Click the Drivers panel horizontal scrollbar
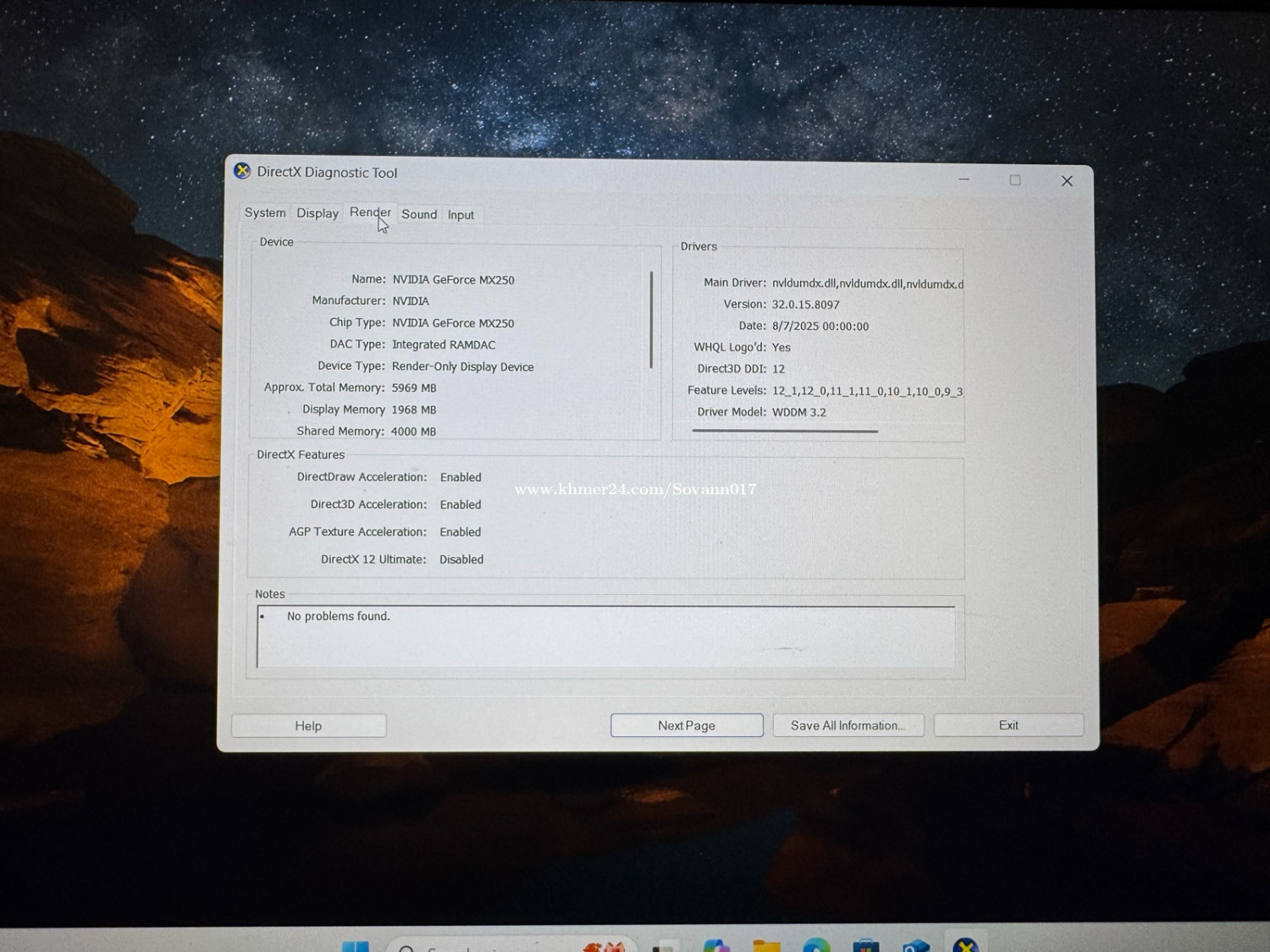 point(785,431)
